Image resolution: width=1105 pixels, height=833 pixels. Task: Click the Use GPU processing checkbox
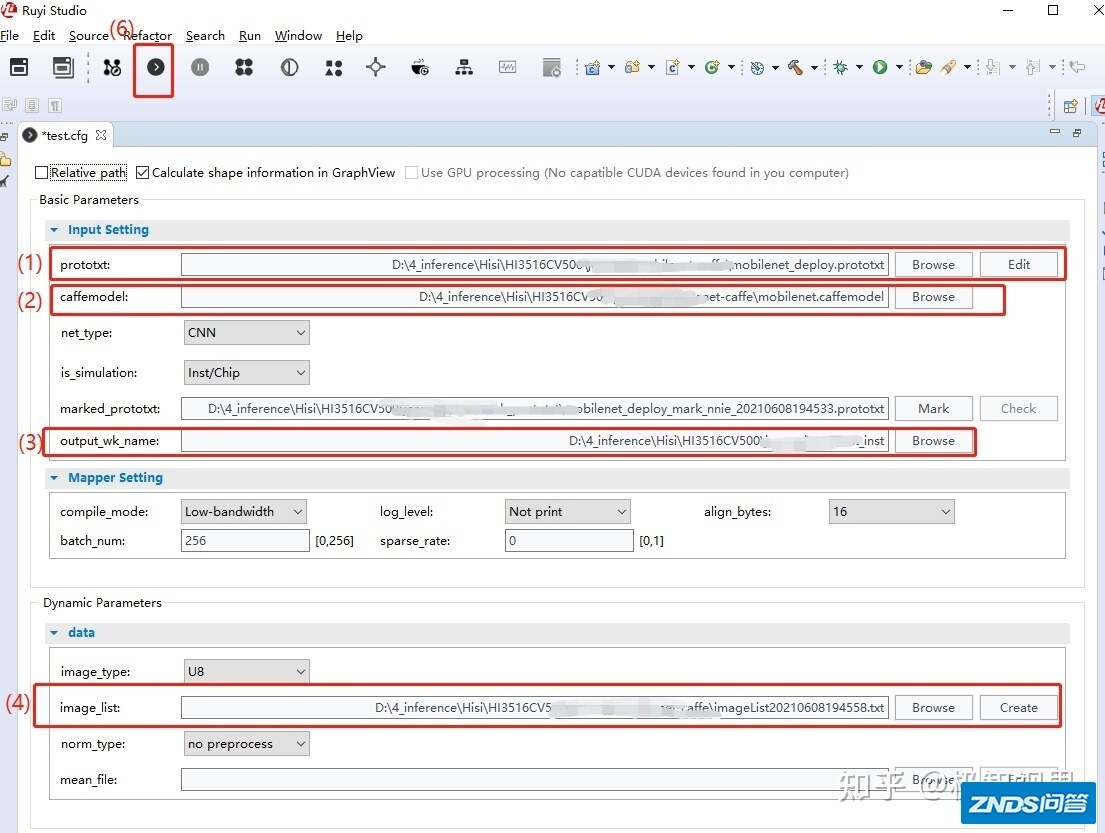pos(412,173)
